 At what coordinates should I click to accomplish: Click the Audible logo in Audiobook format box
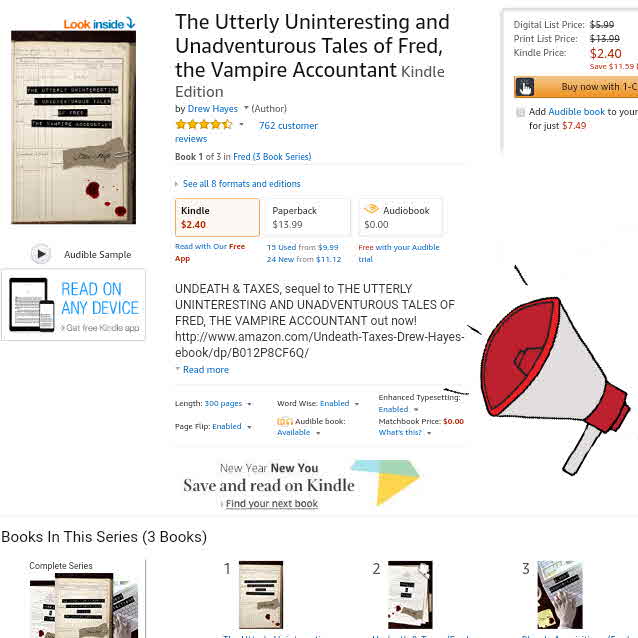point(371,209)
